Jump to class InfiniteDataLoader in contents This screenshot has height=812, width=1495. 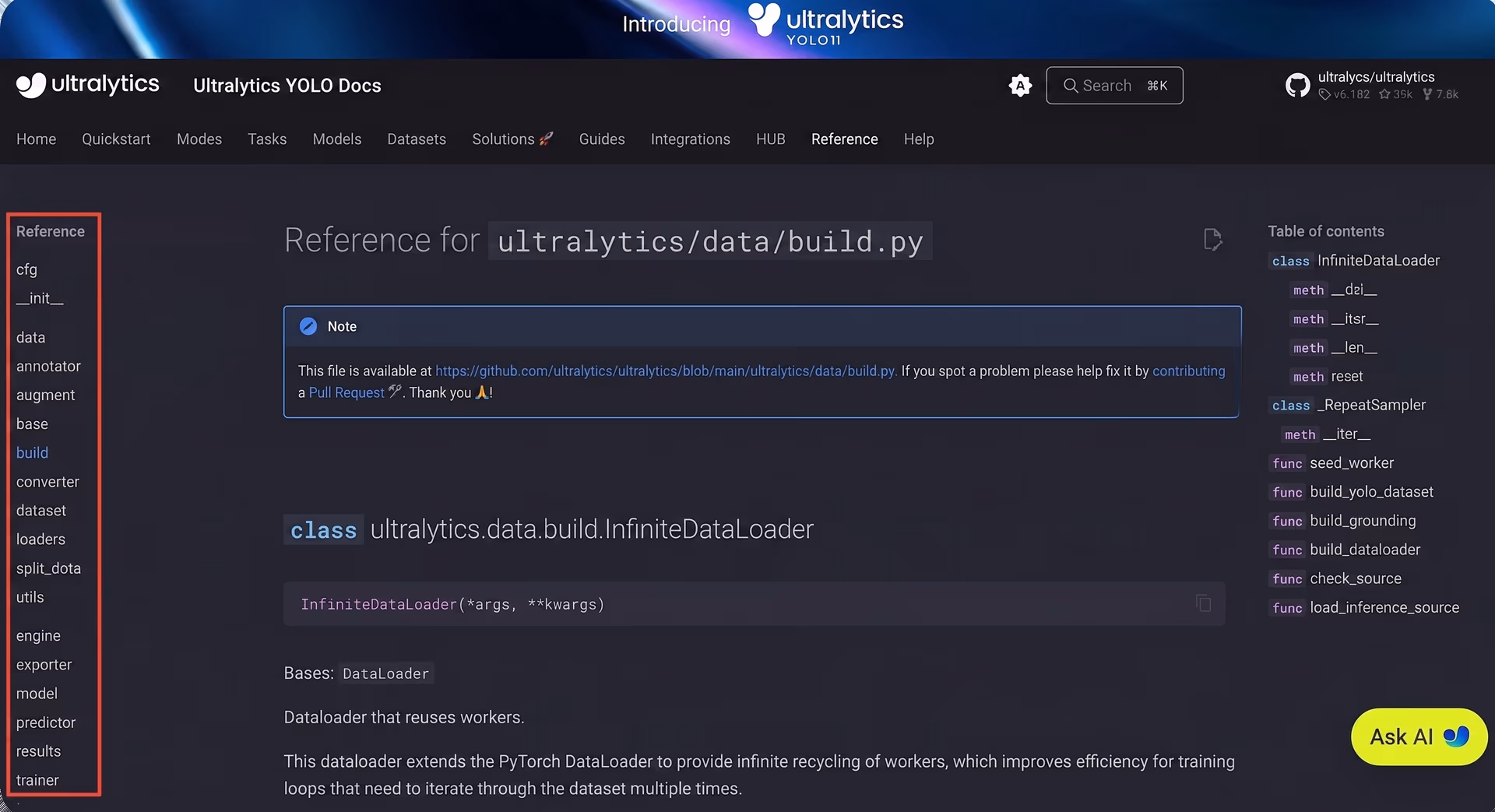click(x=1355, y=261)
